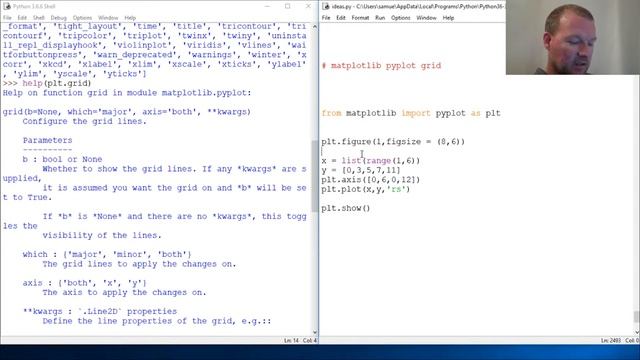The width and height of the screenshot is (640, 360).
Task: Click 'b : bool or None' line
Action: click(x=62, y=159)
